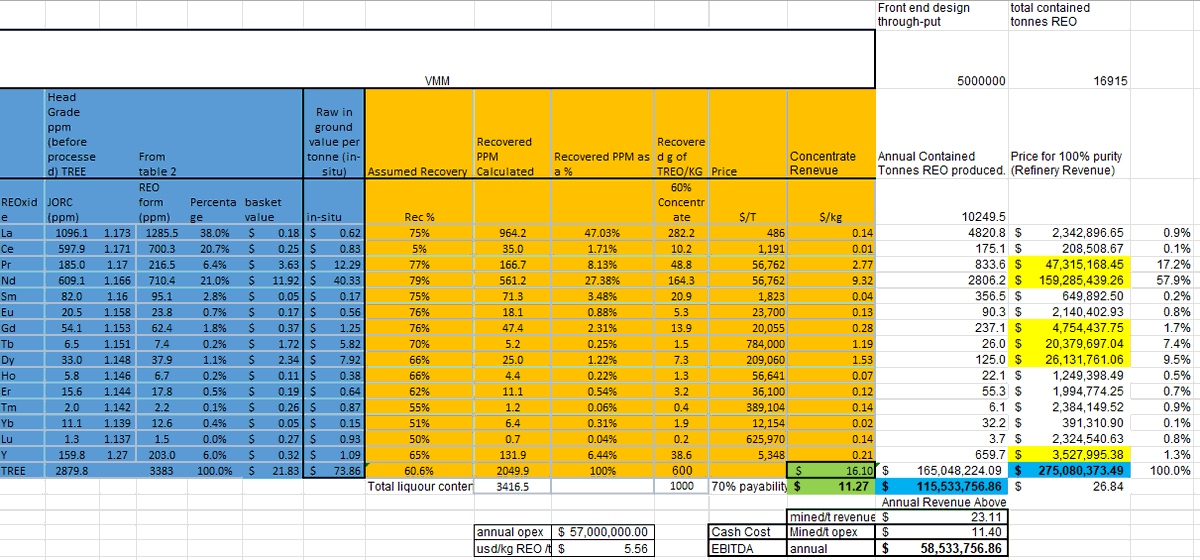Click the 60.6% total recovery cell

coord(418,469)
